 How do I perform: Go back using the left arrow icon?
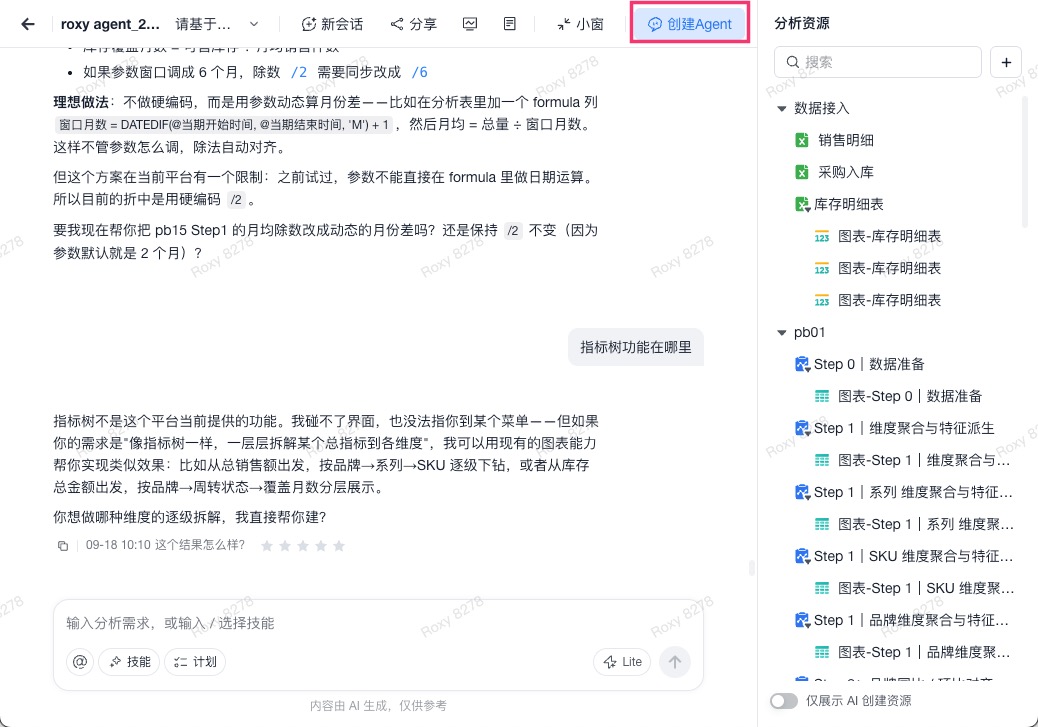pos(28,24)
